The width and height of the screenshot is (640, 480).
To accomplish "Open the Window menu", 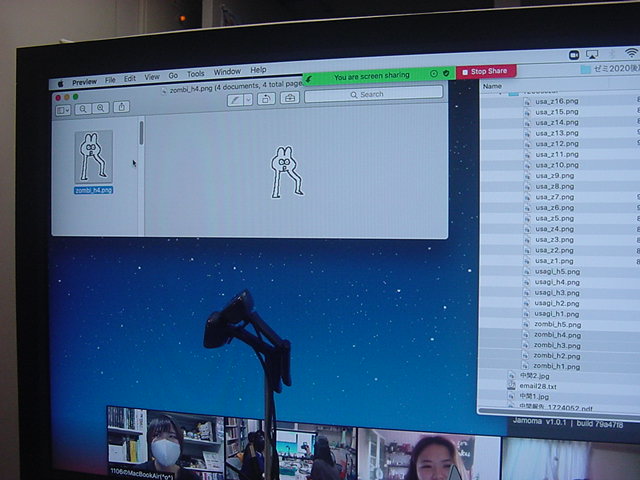I will pyautogui.click(x=227, y=72).
